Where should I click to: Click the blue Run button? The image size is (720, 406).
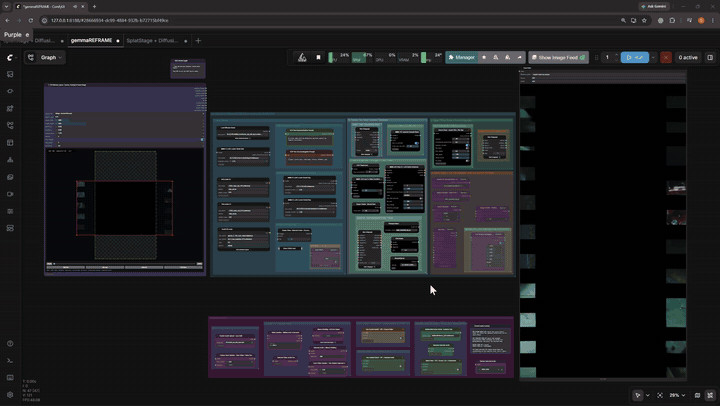click(635, 57)
